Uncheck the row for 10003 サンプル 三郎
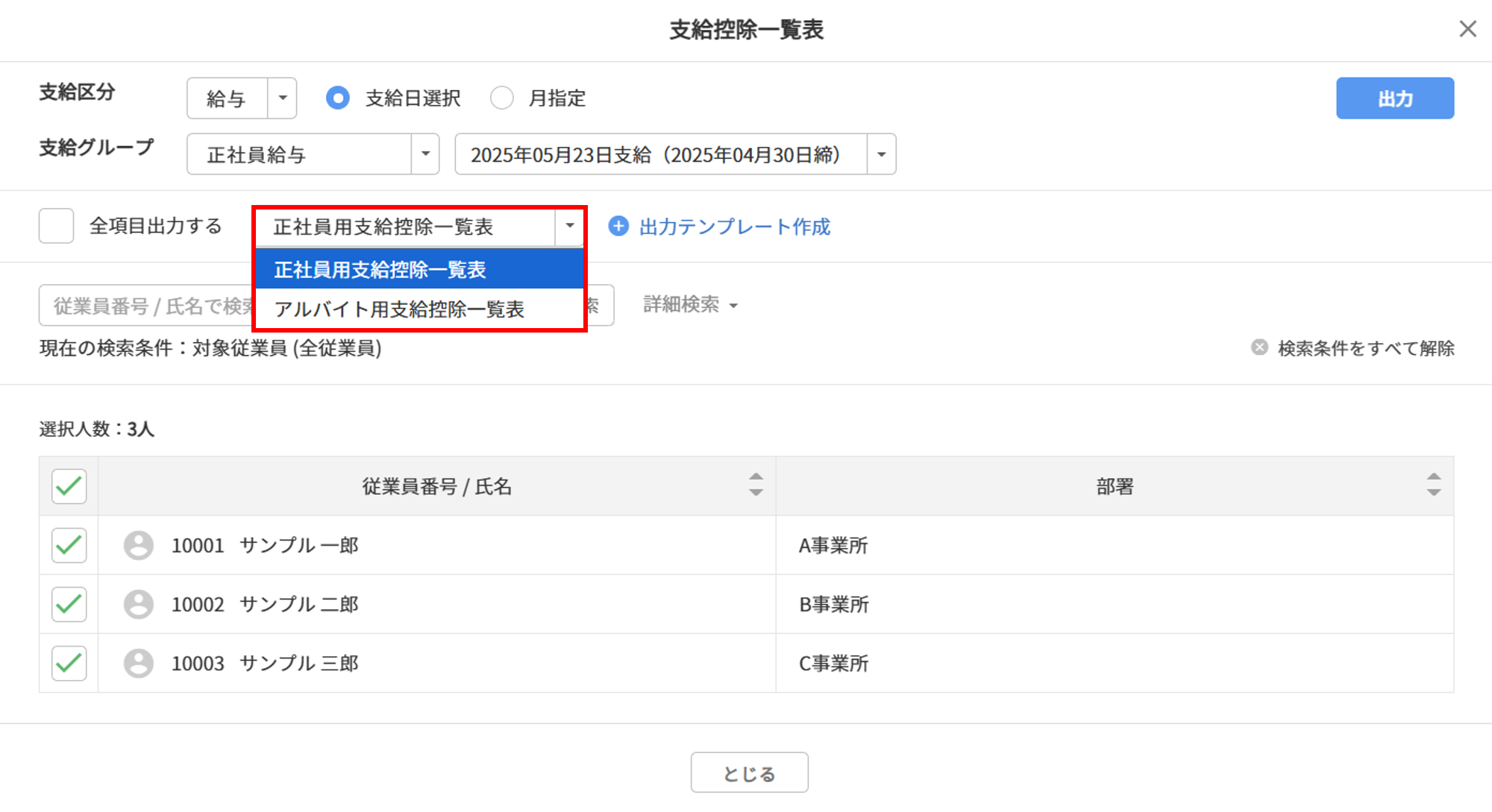Viewport: 1492px width, 812px height. tap(69, 663)
